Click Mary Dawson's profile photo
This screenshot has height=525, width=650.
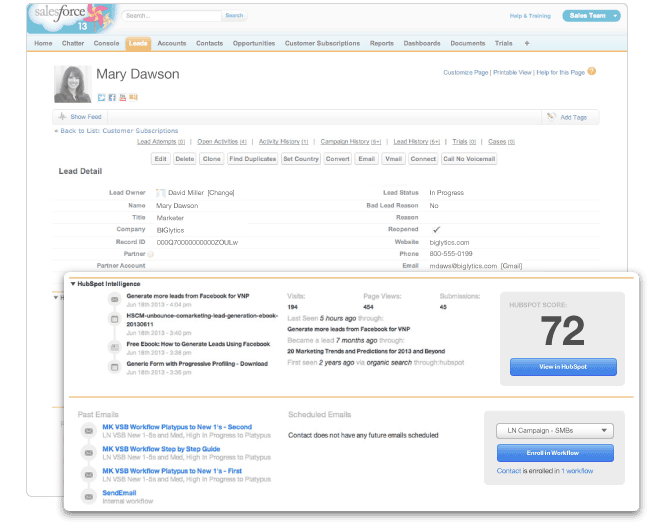click(73, 84)
